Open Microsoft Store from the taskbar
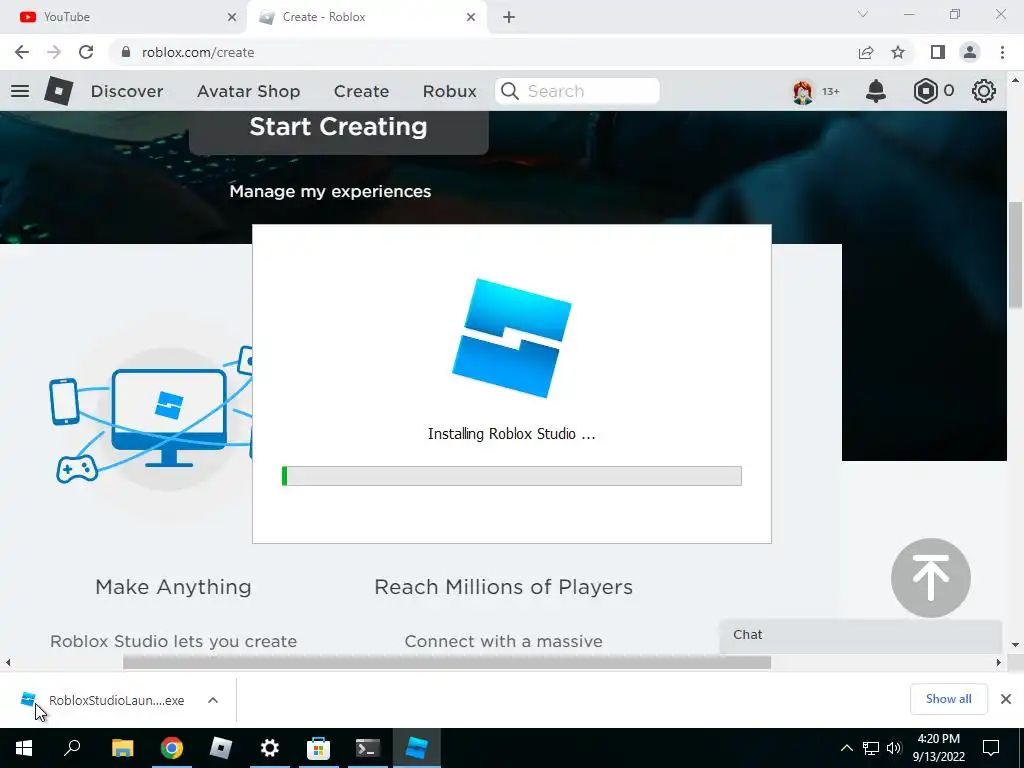 tap(319, 748)
